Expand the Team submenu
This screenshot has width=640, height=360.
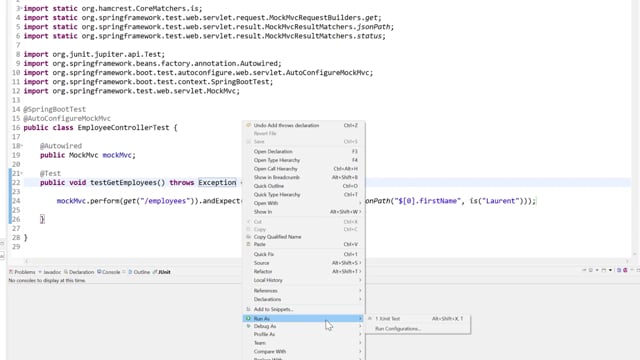[304, 343]
